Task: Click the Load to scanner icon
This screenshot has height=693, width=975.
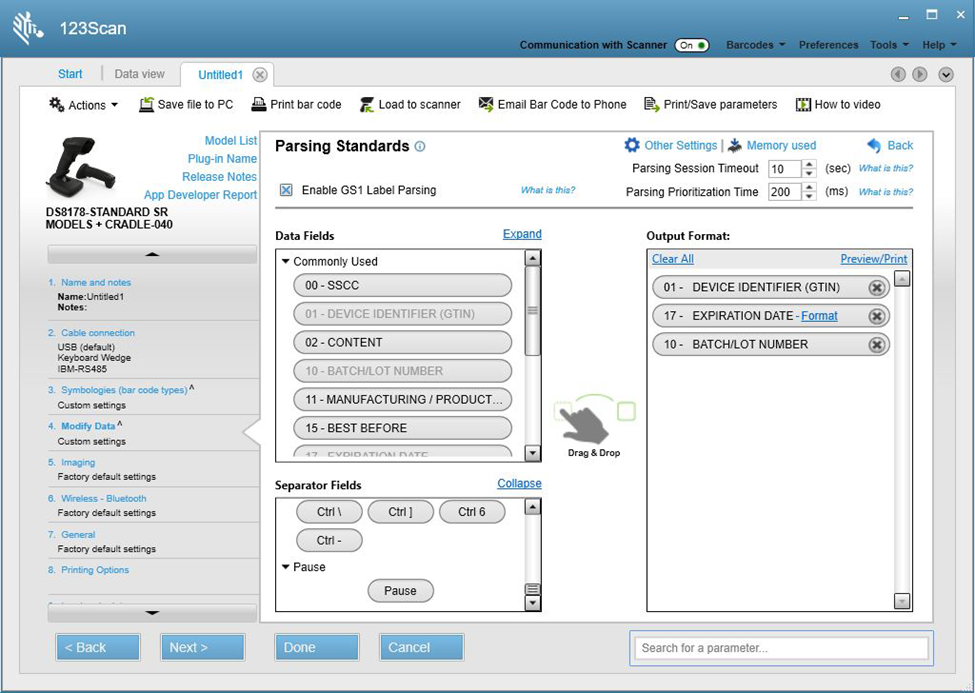Action: click(367, 105)
